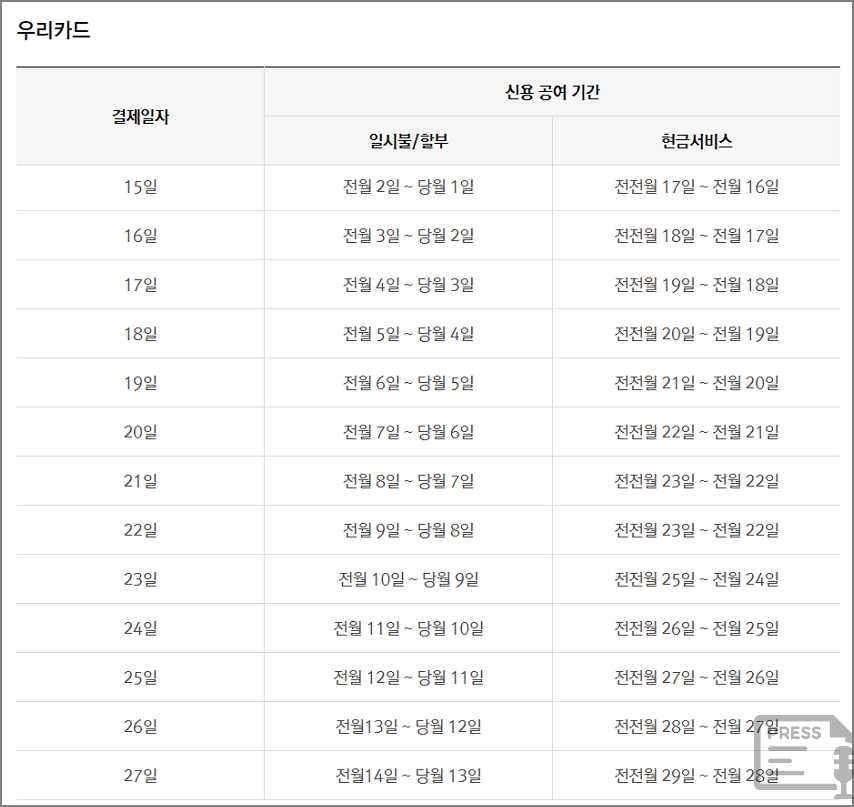
Task: Select the '17일' payment date cell
Action: [x=141, y=285]
